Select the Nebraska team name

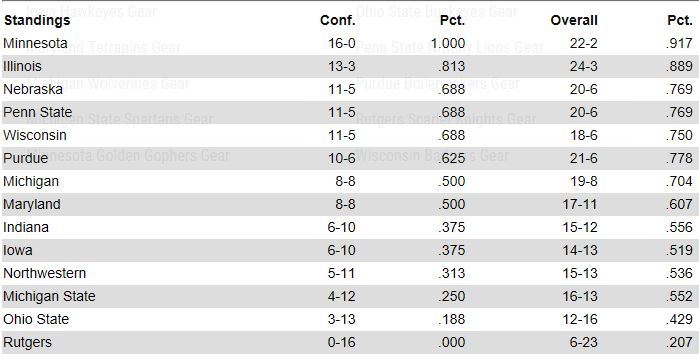point(33,89)
